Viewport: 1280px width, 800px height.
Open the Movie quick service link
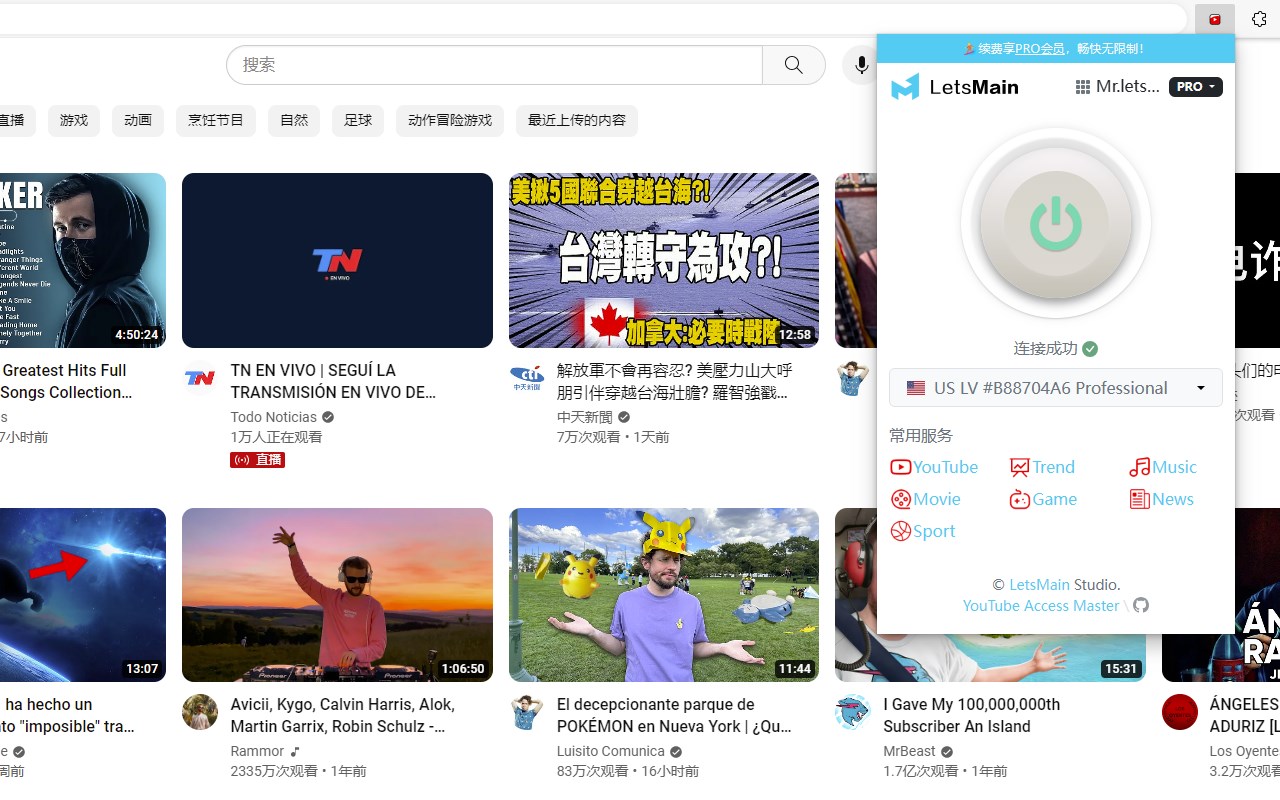[925, 499]
